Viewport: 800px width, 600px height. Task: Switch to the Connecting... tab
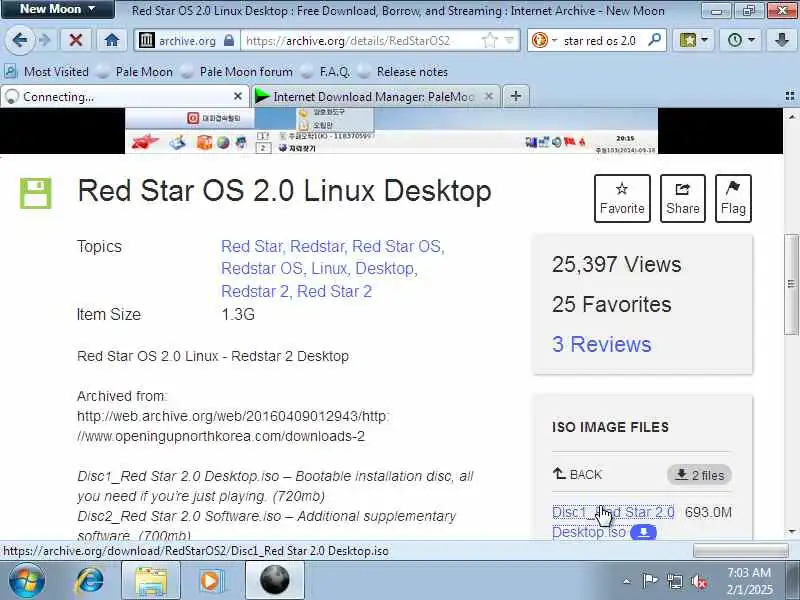(124, 96)
